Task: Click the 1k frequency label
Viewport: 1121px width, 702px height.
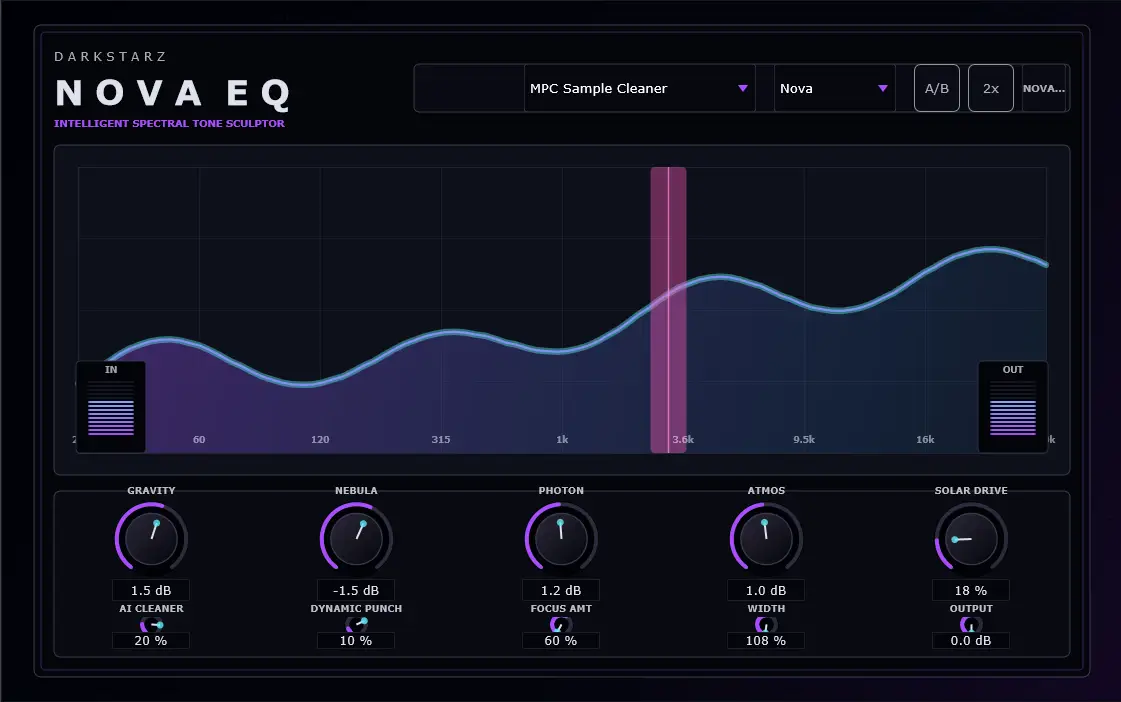Action: coord(563,440)
